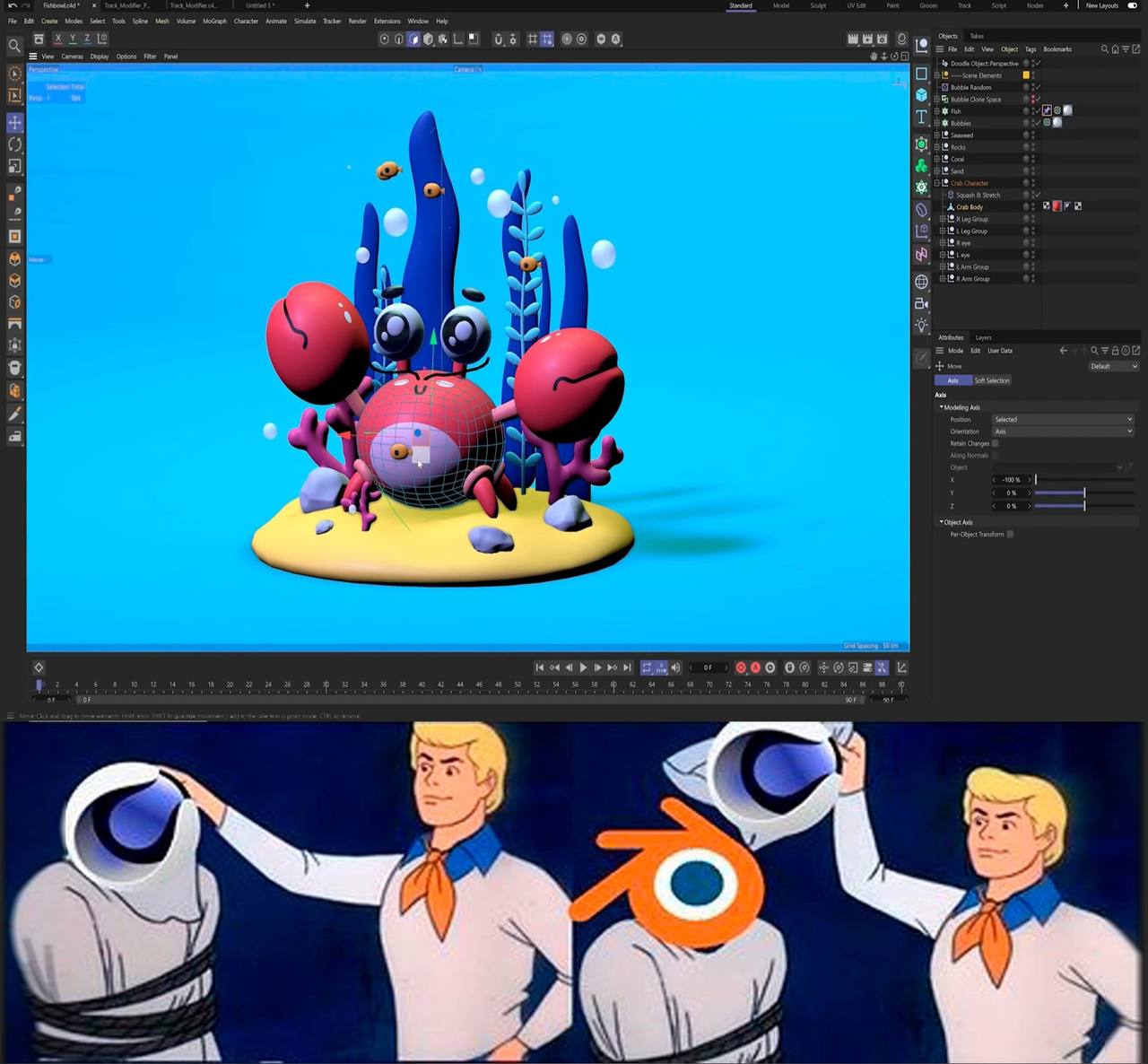Viewport: 1148px width, 1064px height.
Task: Click the yellow layer swatch of Scene Elements
Action: click(x=1026, y=75)
